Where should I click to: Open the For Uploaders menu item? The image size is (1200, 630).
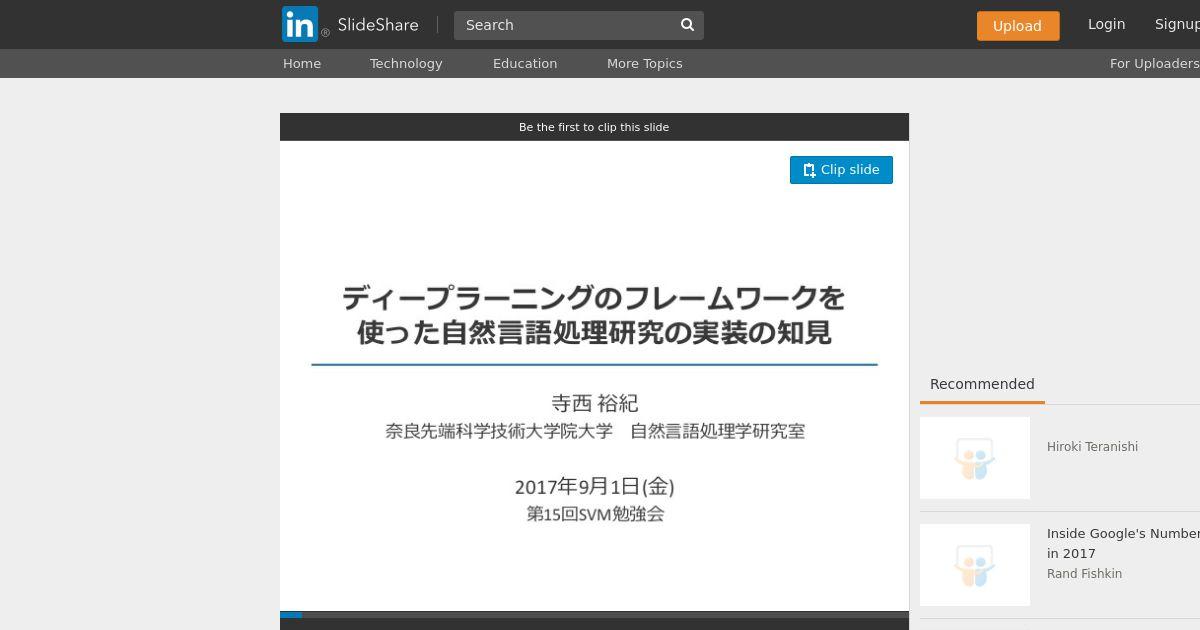pos(1155,63)
